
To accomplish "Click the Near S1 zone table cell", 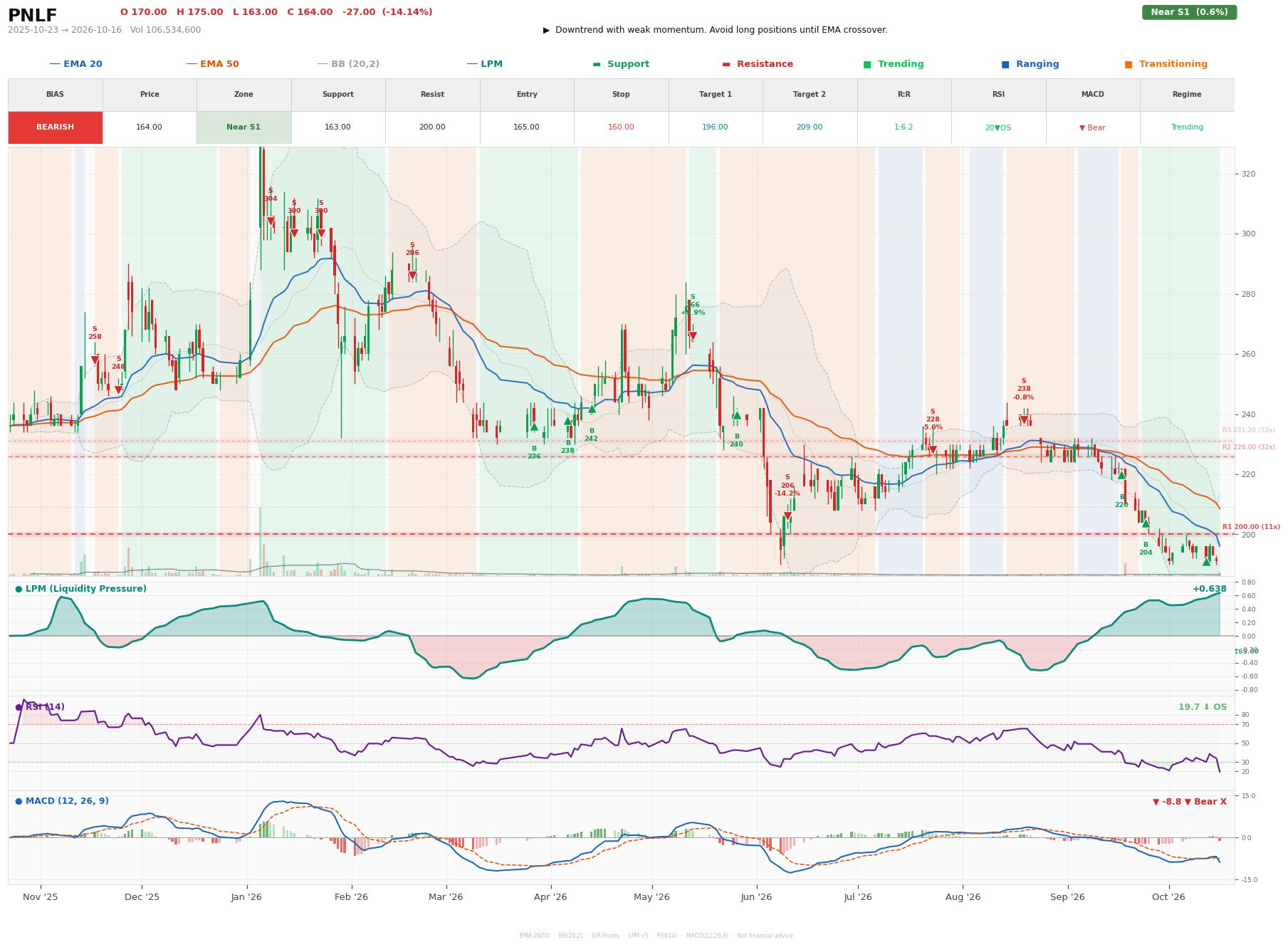I will pyautogui.click(x=244, y=127).
